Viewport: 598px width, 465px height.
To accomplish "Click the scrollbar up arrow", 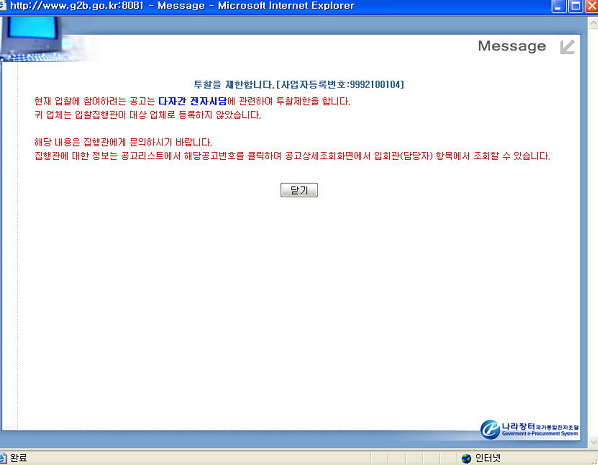I will click(x=593, y=23).
